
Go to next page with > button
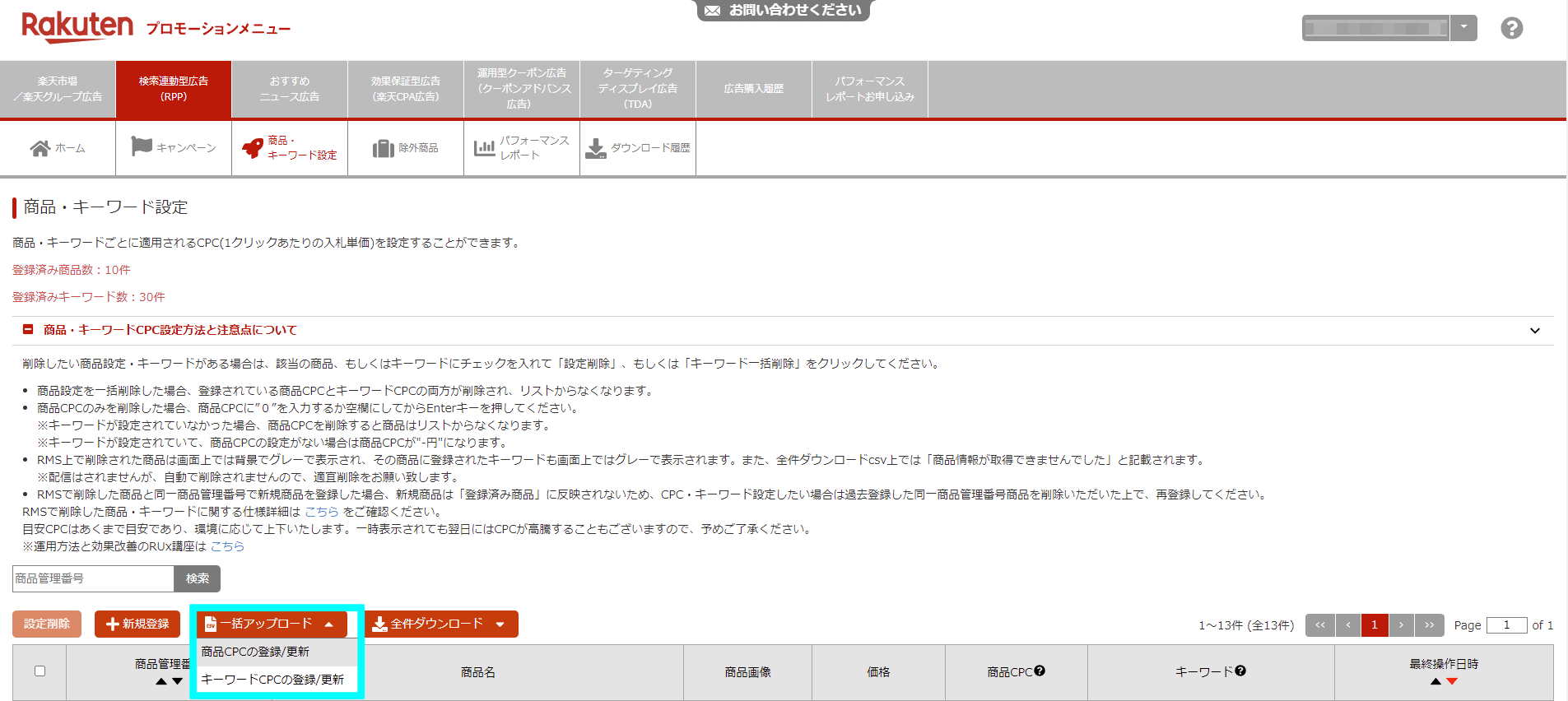[x=1402, y=625]
